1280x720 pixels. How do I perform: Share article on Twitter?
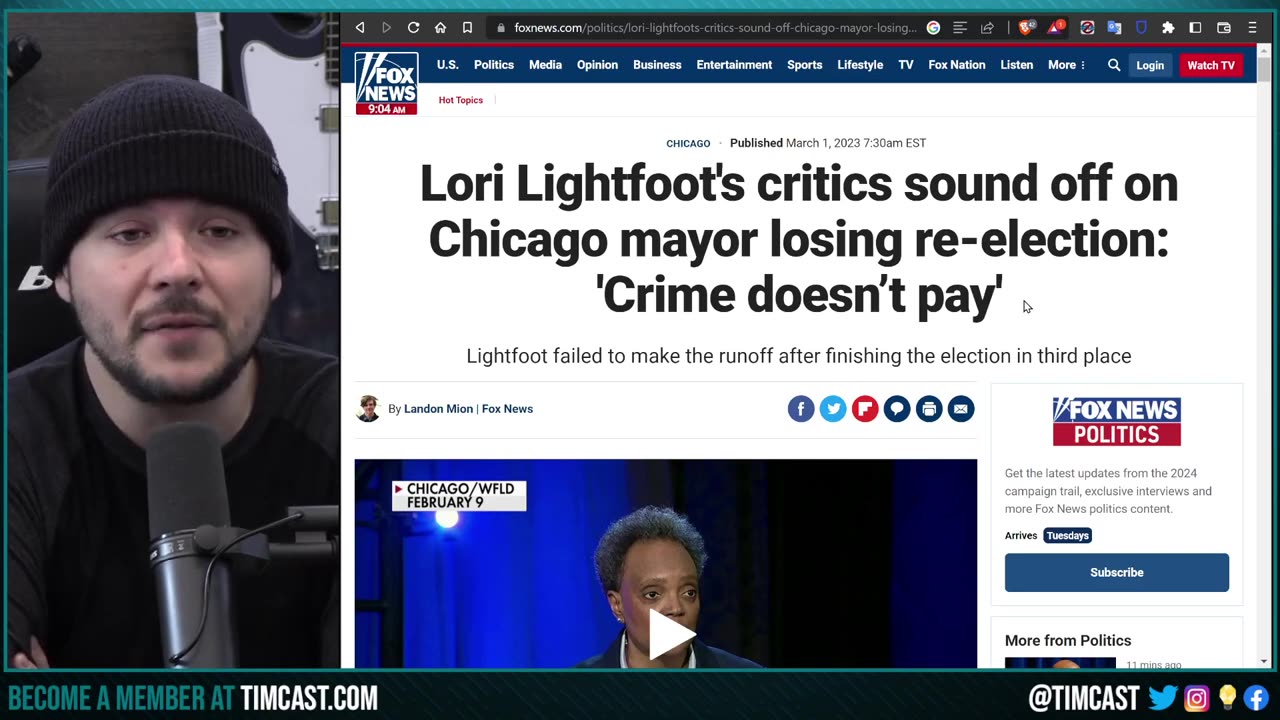pos(833,409)
